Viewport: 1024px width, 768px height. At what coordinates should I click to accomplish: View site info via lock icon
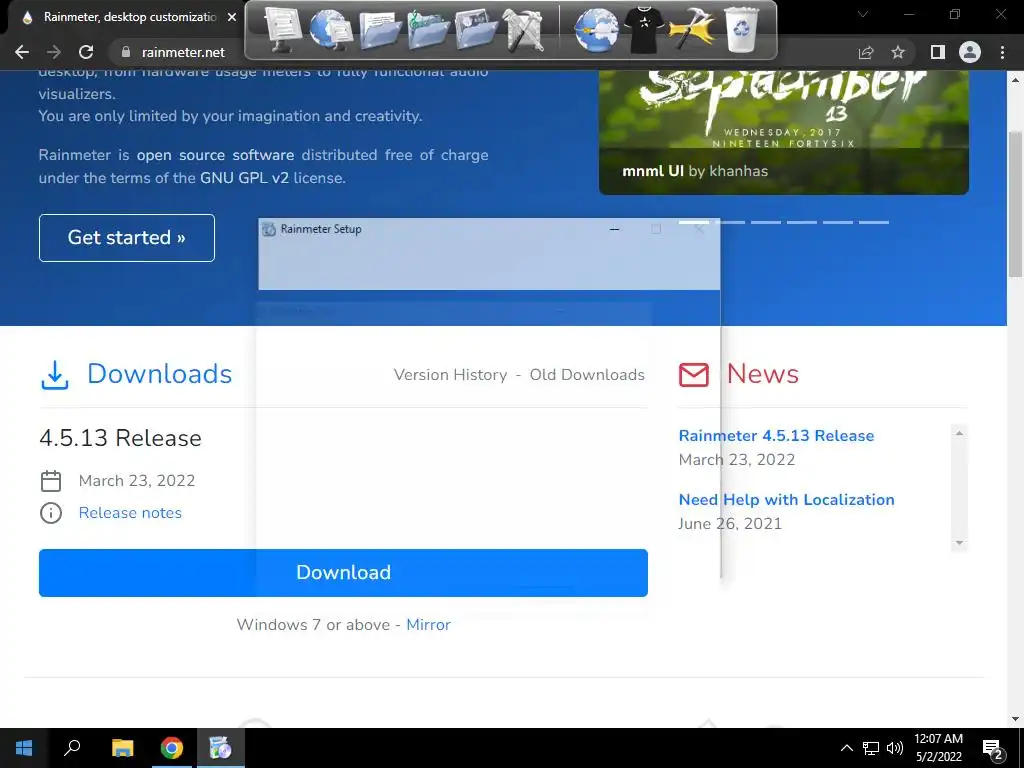pos(126,52)
